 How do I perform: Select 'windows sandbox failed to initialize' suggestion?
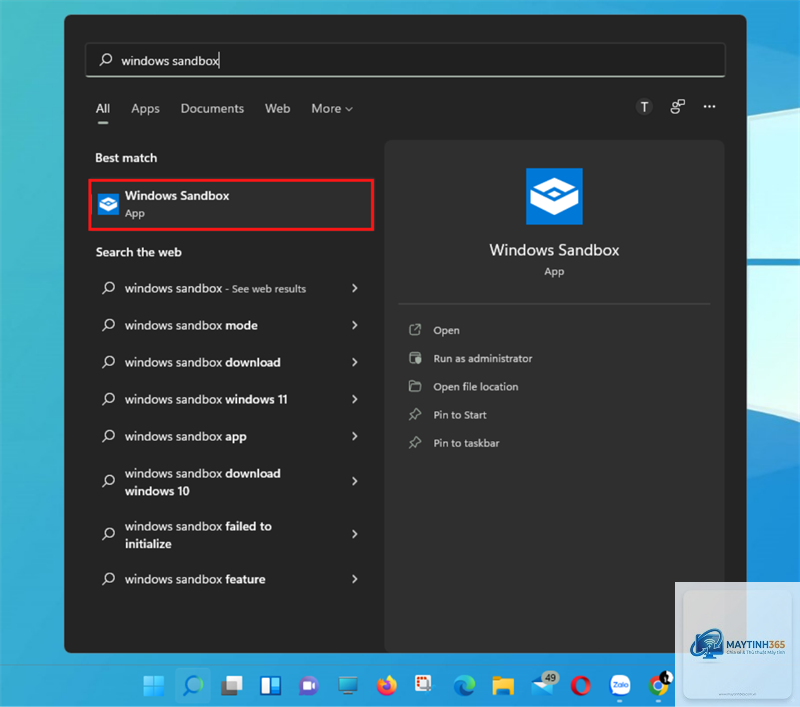click(198, 535)
